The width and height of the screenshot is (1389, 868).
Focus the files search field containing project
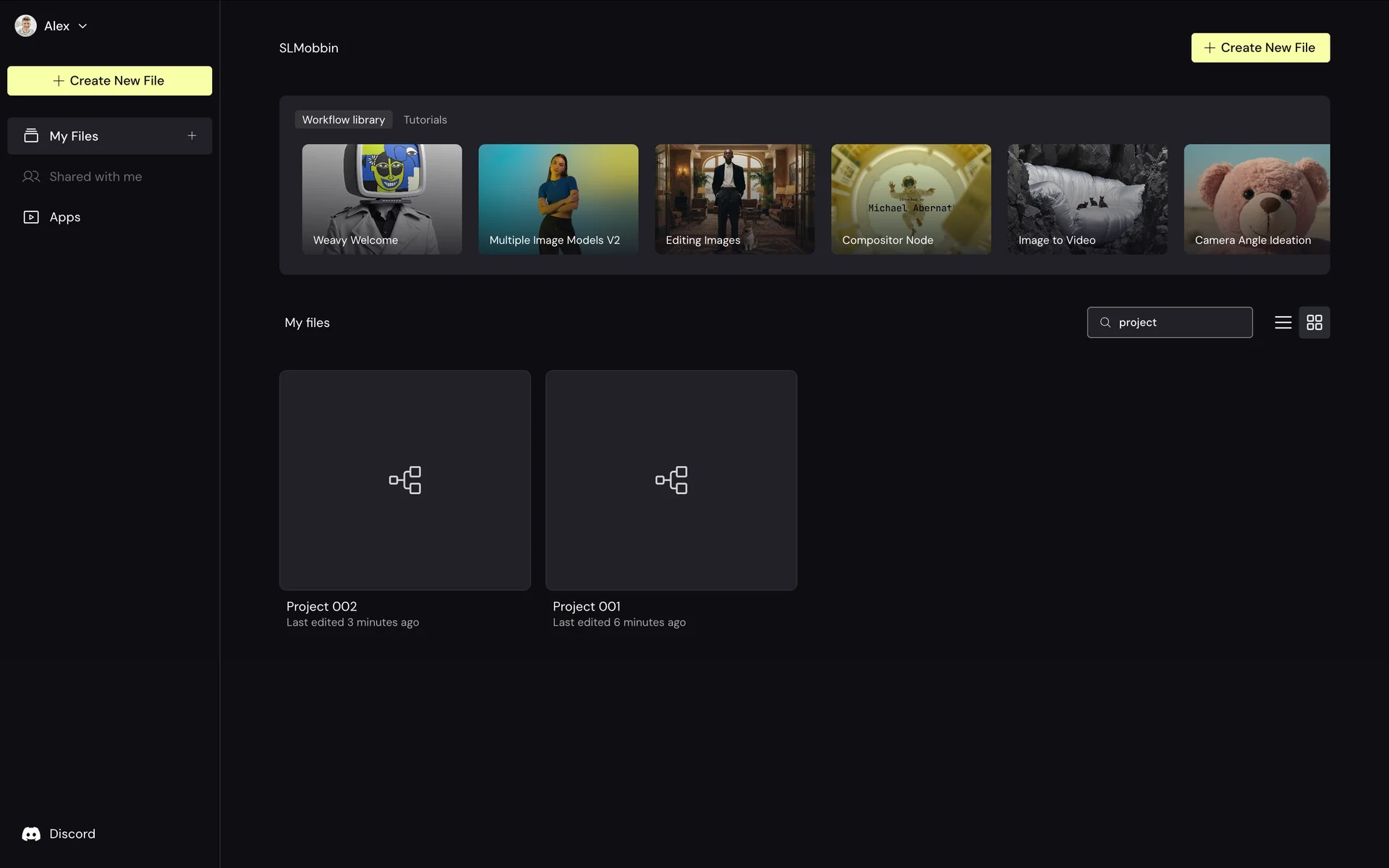click(x=1179, y=323)
